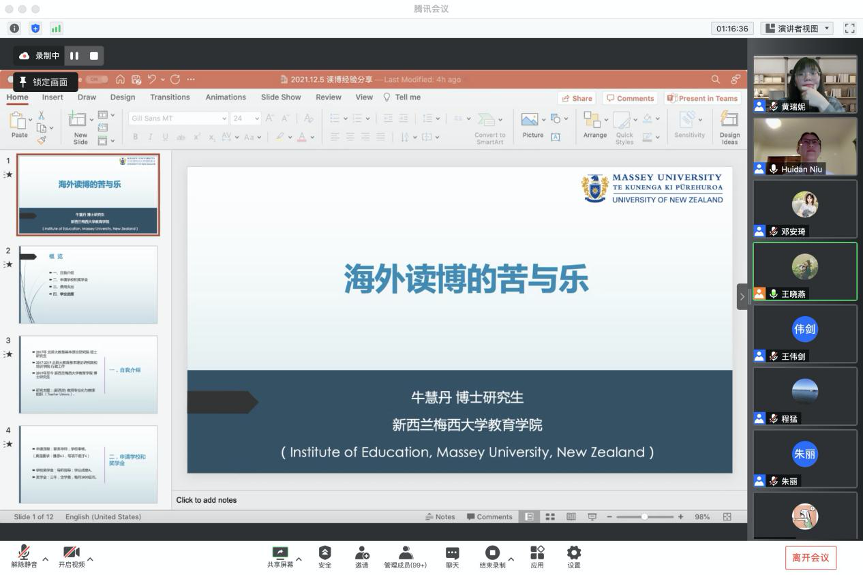This screenshot has height=575, width=864.
Task: Open the Slide Show ribbon tab
Action: [x=281, y=97]
